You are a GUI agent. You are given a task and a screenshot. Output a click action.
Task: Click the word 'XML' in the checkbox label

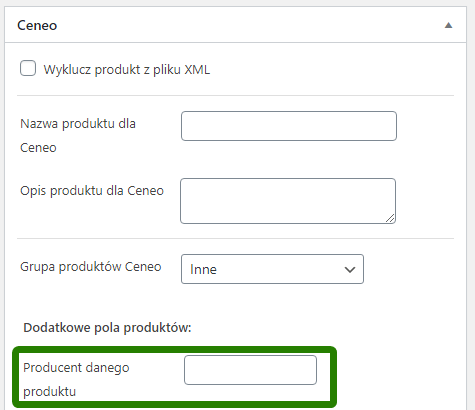click(197, 70)
